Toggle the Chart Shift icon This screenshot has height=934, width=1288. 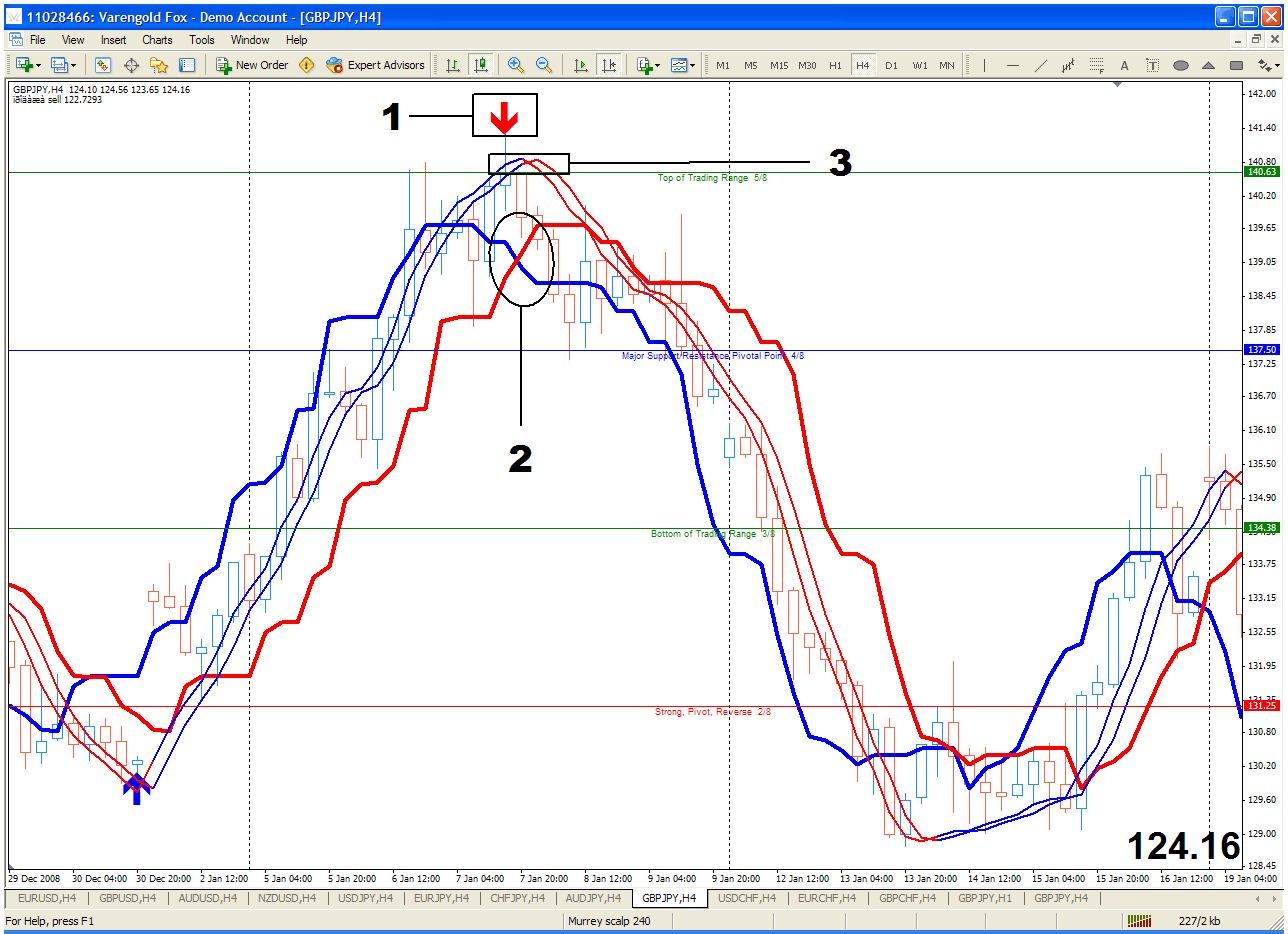(x=608, y=65)
